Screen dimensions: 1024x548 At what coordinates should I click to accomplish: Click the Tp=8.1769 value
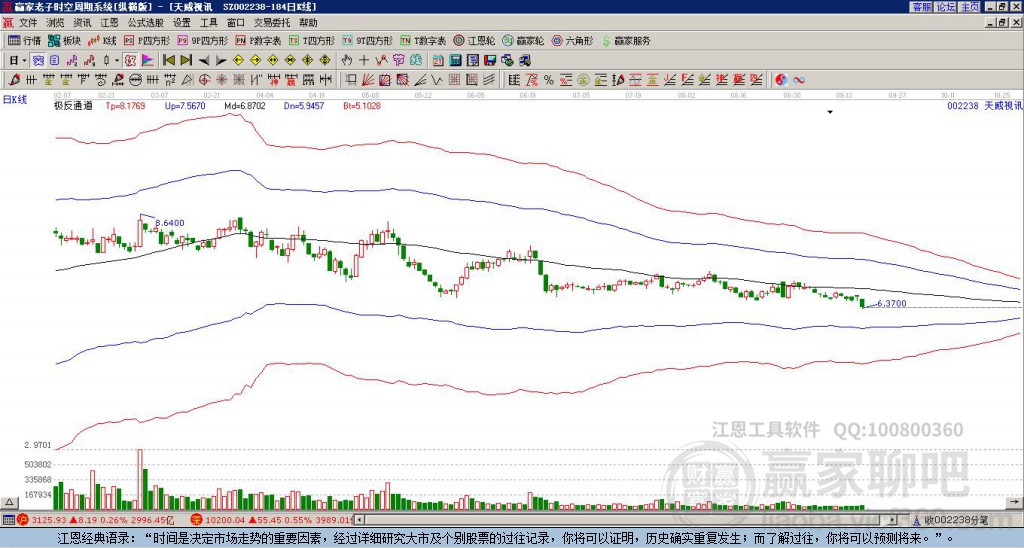[125, 106]
